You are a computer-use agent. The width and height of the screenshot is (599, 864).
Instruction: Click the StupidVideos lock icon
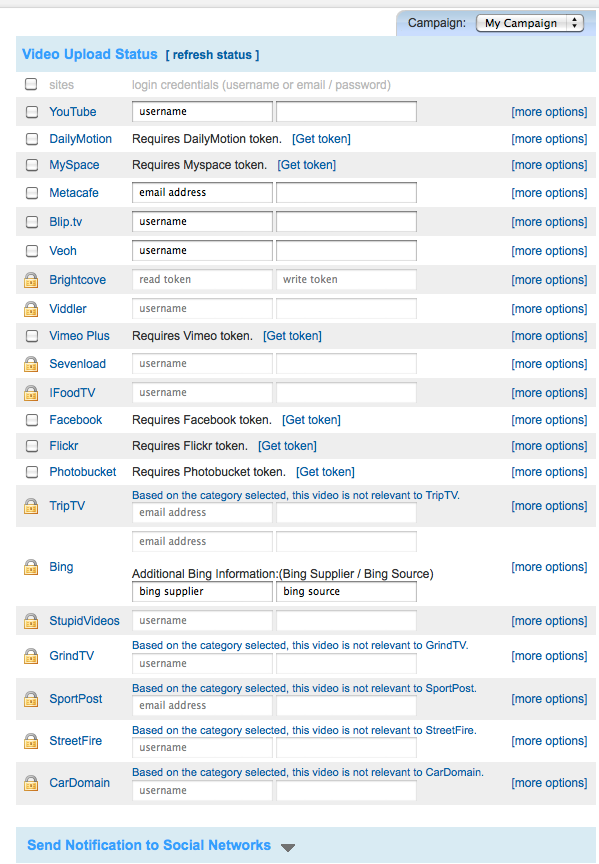point(31,621)
